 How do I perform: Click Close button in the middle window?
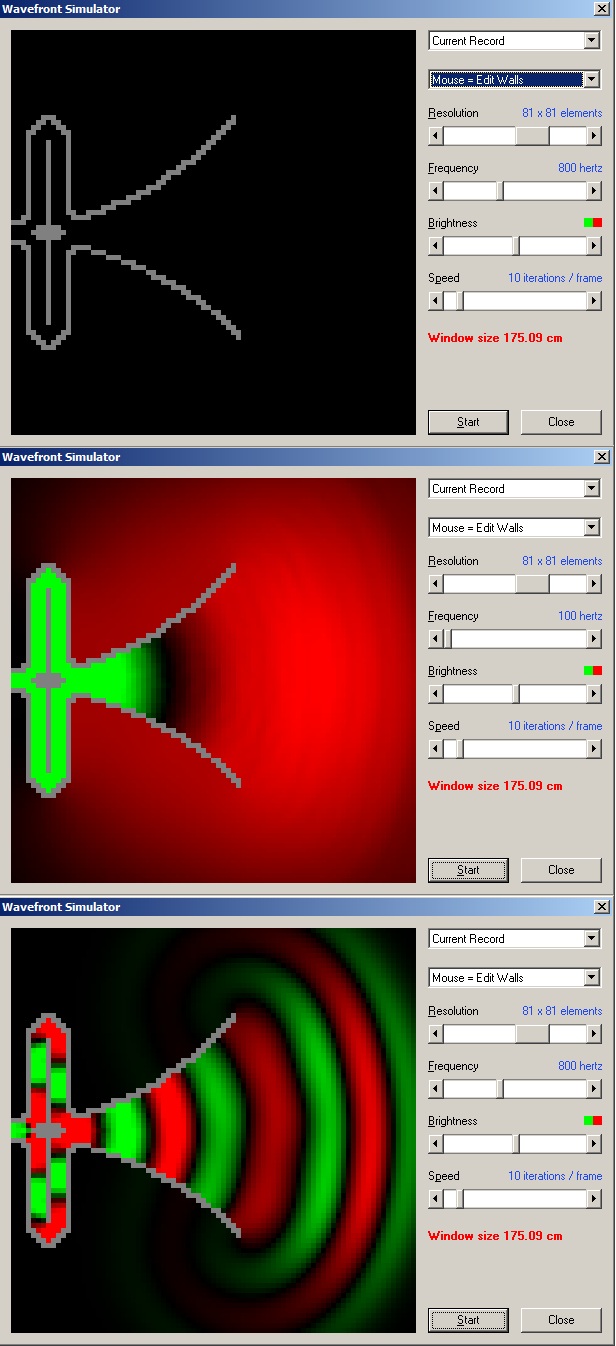pos(561,870)
